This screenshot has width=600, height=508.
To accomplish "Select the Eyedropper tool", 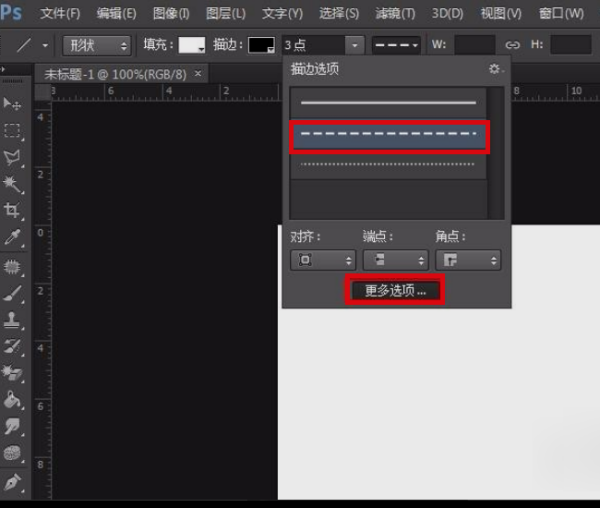I will click(12, 237).
